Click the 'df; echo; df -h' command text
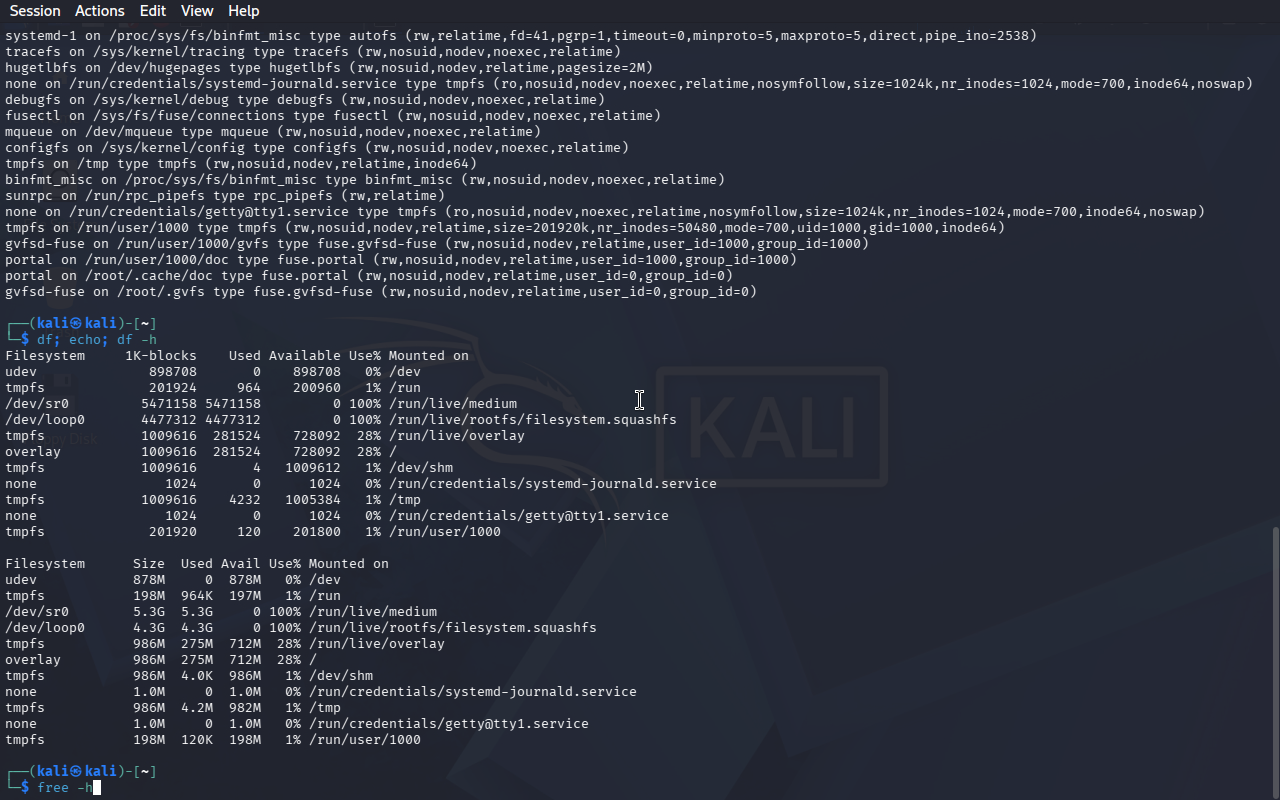This screenshot has width=1280, height=800. (x=97, y=339)
